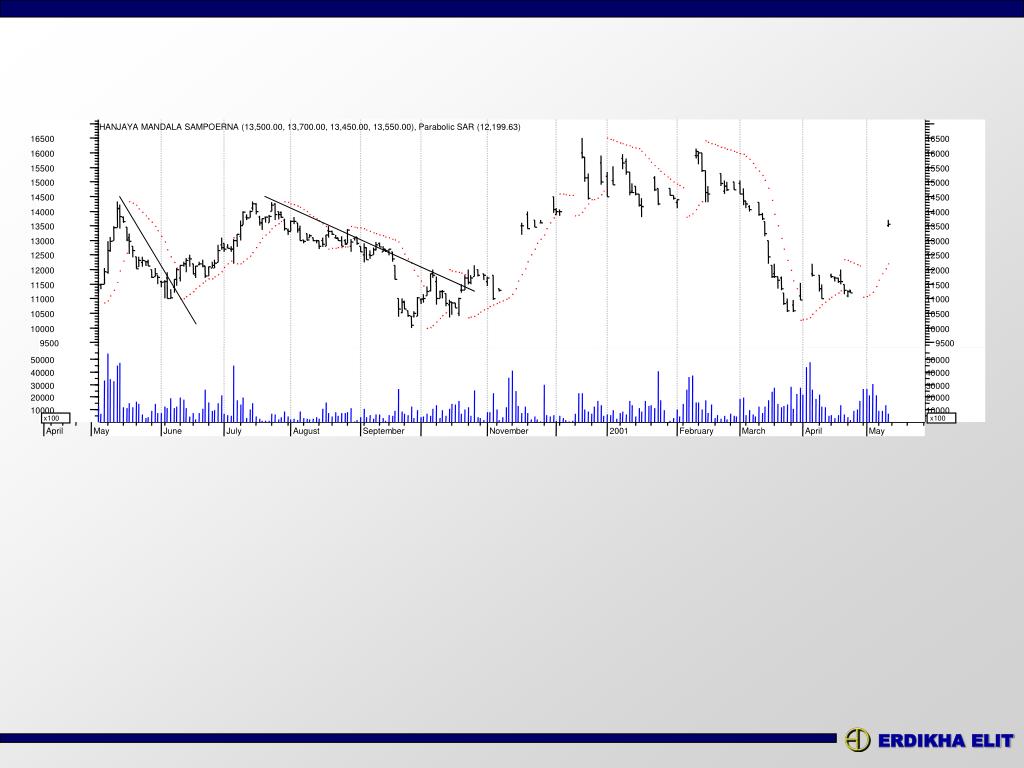The width and height of the screenshot is (1024, 768).
Task: Click the left x100 volume scale box
Action: click(x=56, y=418)
